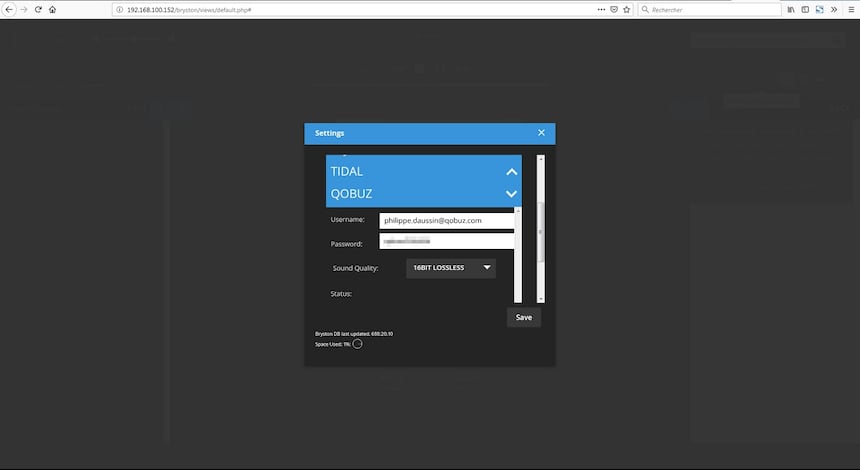Open the Sound Quality 16BIT LOSSLESS dropdown

pos(451,268)
